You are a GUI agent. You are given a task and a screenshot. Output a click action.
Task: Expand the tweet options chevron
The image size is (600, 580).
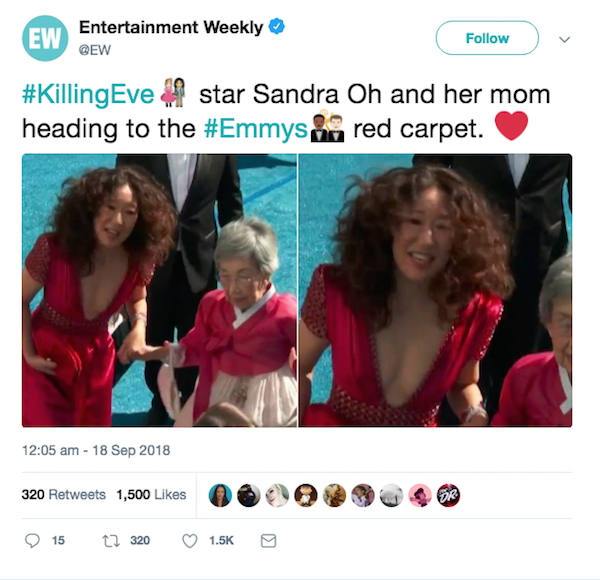[564, 39]
